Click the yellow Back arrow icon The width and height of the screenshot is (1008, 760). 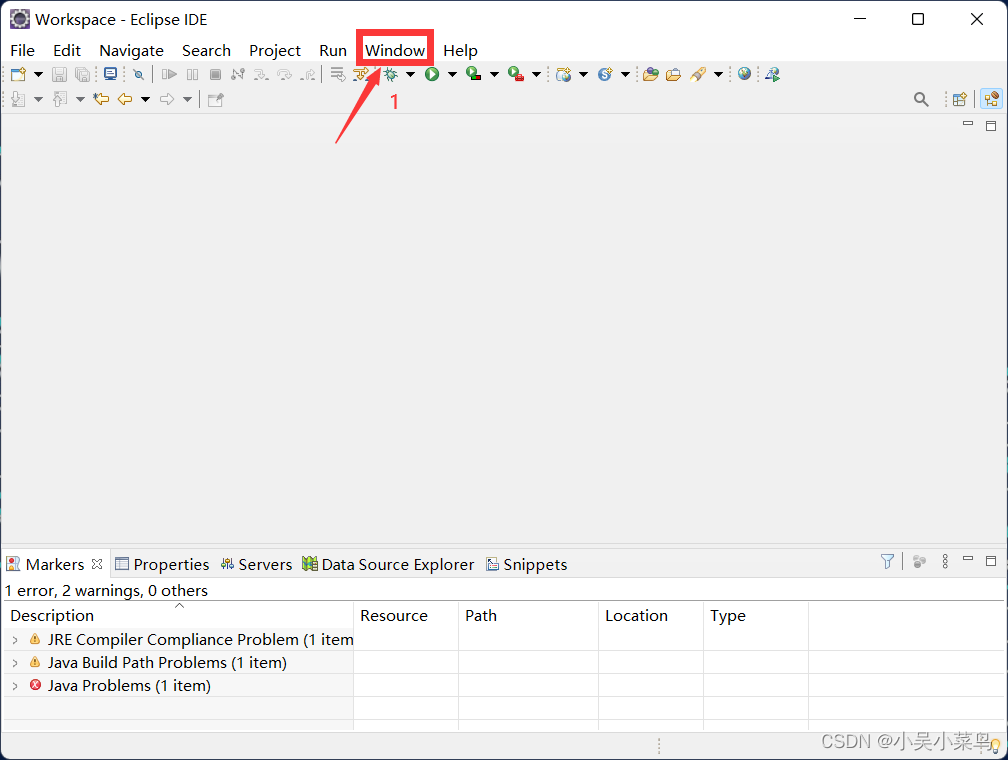click(x=125, y=99)
